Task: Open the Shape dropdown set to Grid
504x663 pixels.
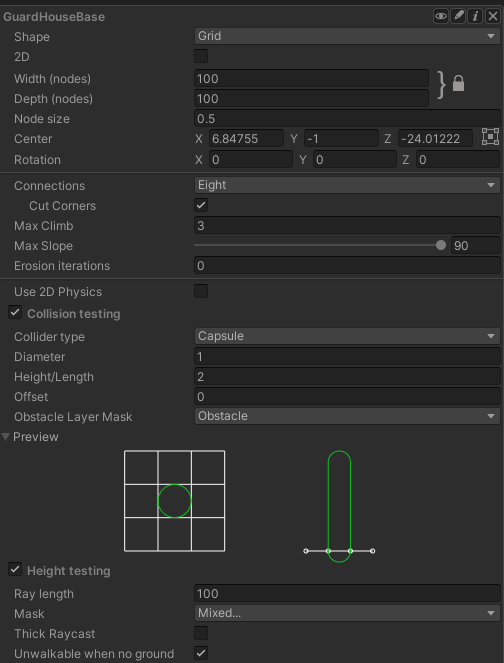Action: [x=347, y=36]
